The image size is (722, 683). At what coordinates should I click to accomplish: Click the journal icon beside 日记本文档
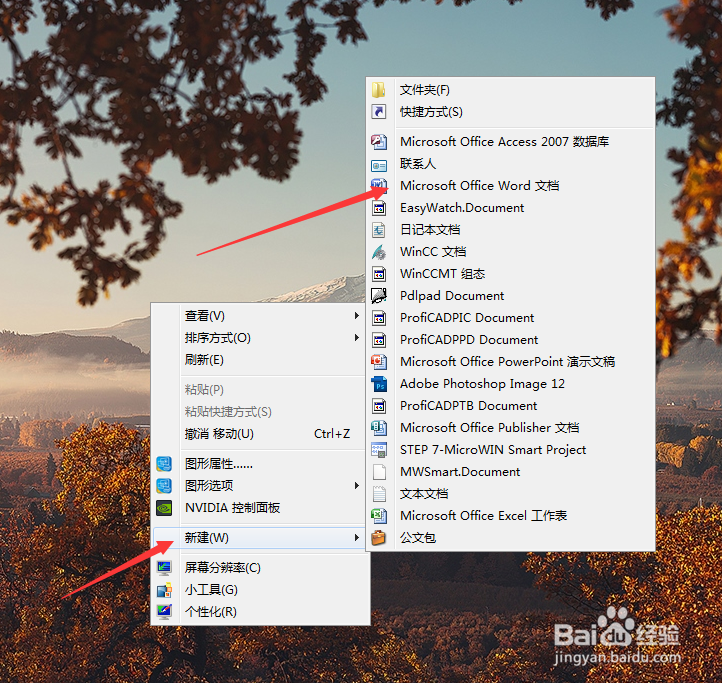pyautogui.click(x=378, y=230)
